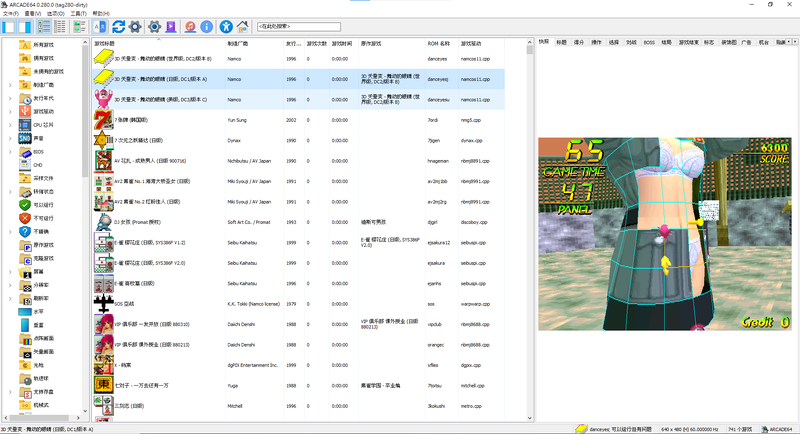The image size is (800, 434).
Task: Select the 垂直 vertical screen icon
Action: point(25,325)
